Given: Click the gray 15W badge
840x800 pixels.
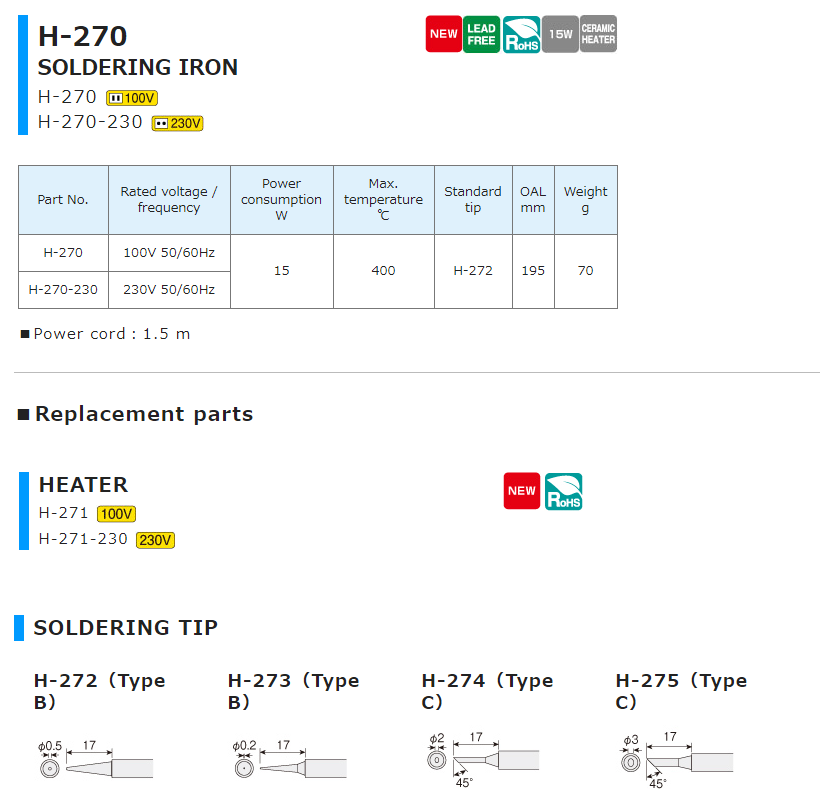Looking at the screenshot, I should (560, 34).
